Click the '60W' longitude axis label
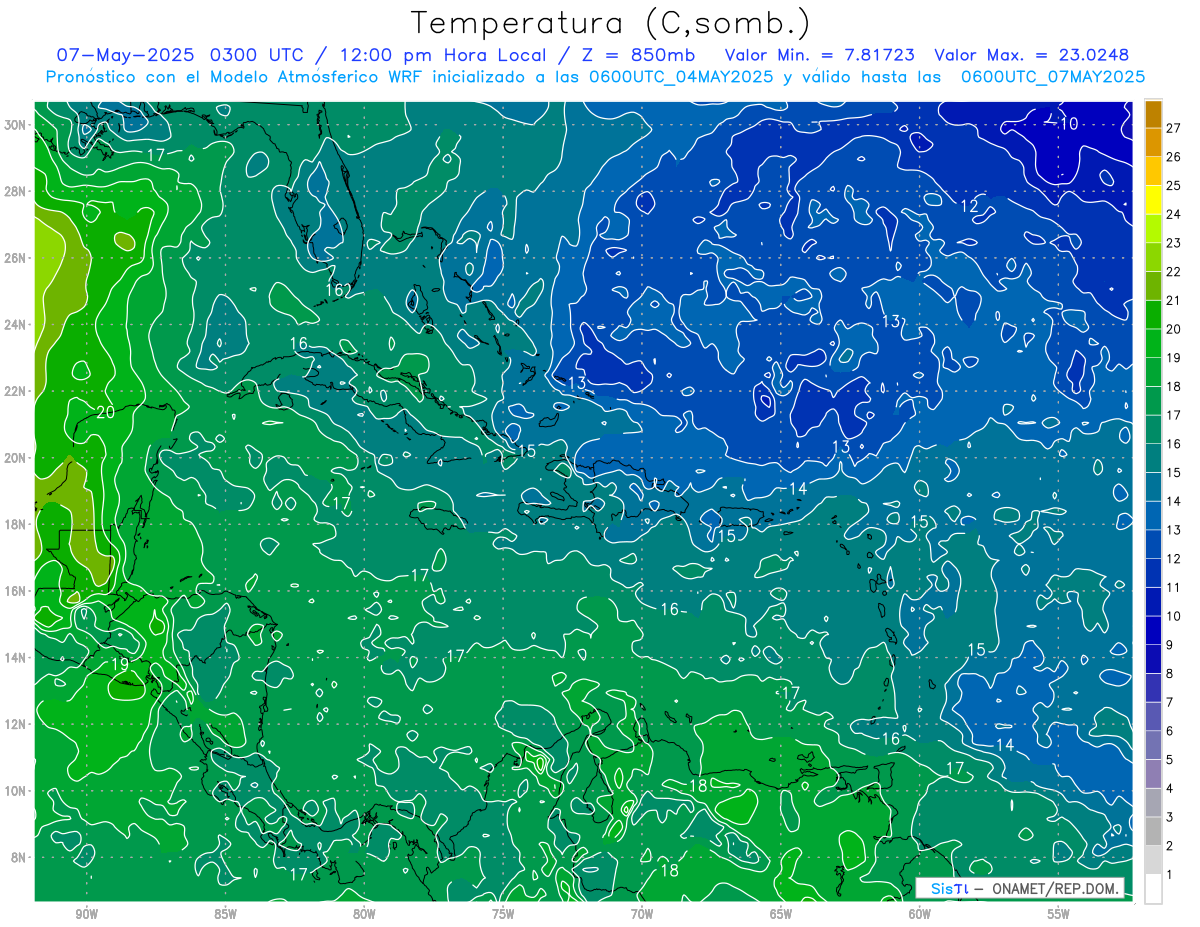 [x=920, y=914]
